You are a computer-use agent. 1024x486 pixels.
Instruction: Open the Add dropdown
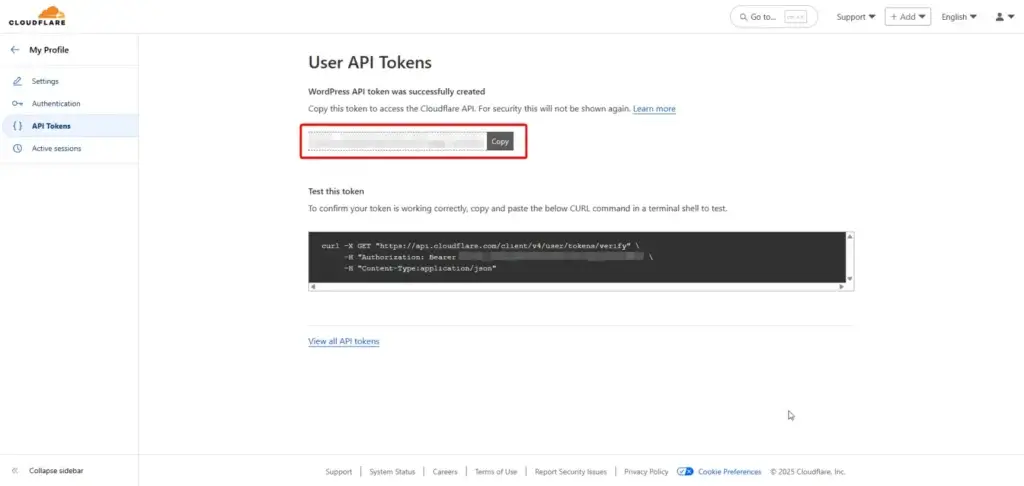click(x=908, y=17)
